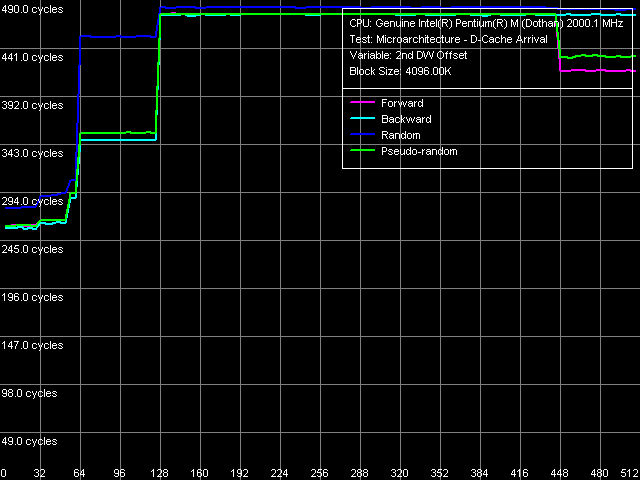Select the magenta Forward legend line

point(362,102)
